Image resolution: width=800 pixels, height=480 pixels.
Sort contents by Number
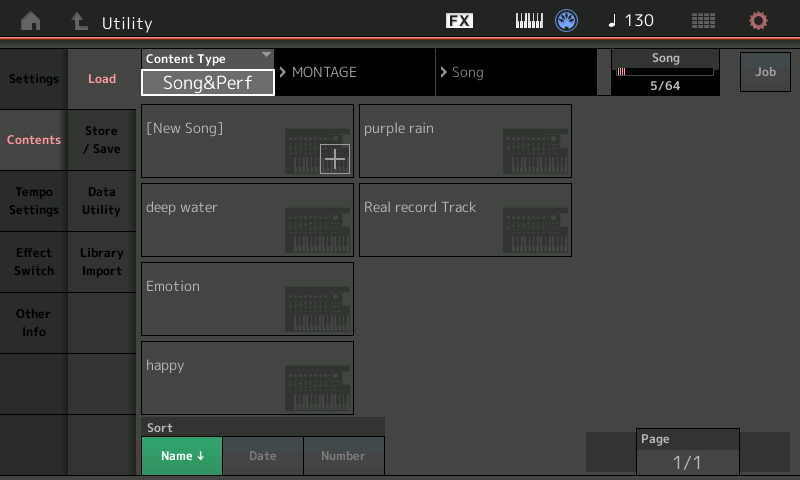[343, 456]
